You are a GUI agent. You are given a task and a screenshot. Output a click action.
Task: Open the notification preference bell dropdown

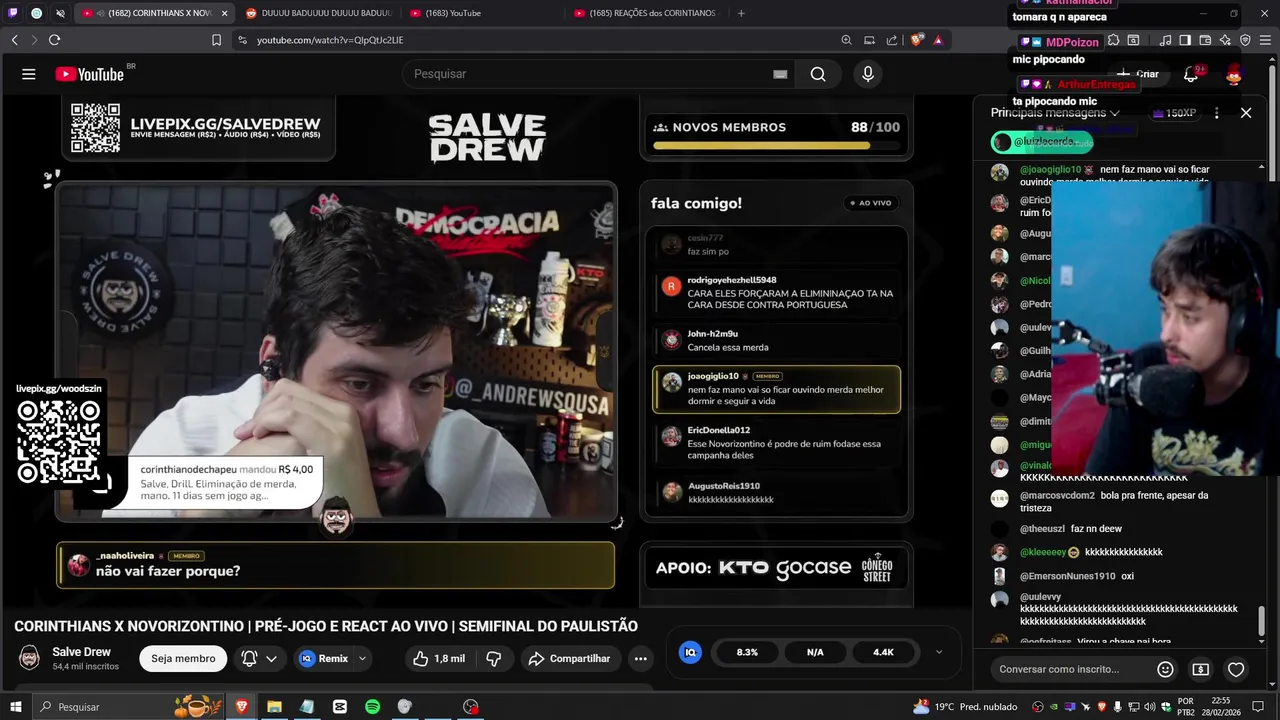(x=259, y=658)
